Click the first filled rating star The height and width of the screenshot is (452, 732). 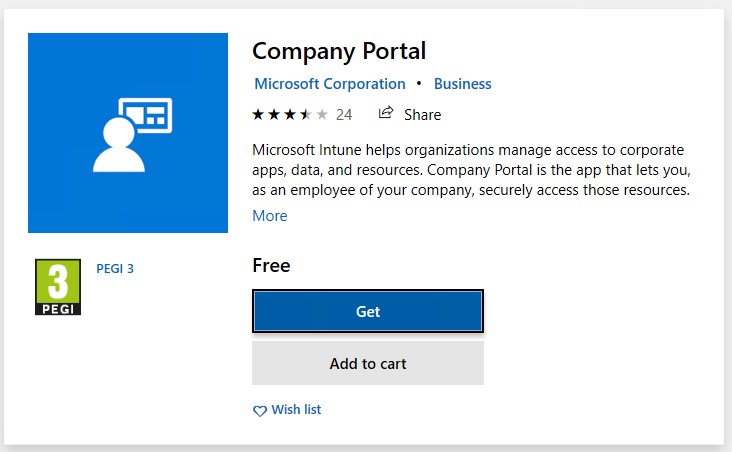(258, 114)
